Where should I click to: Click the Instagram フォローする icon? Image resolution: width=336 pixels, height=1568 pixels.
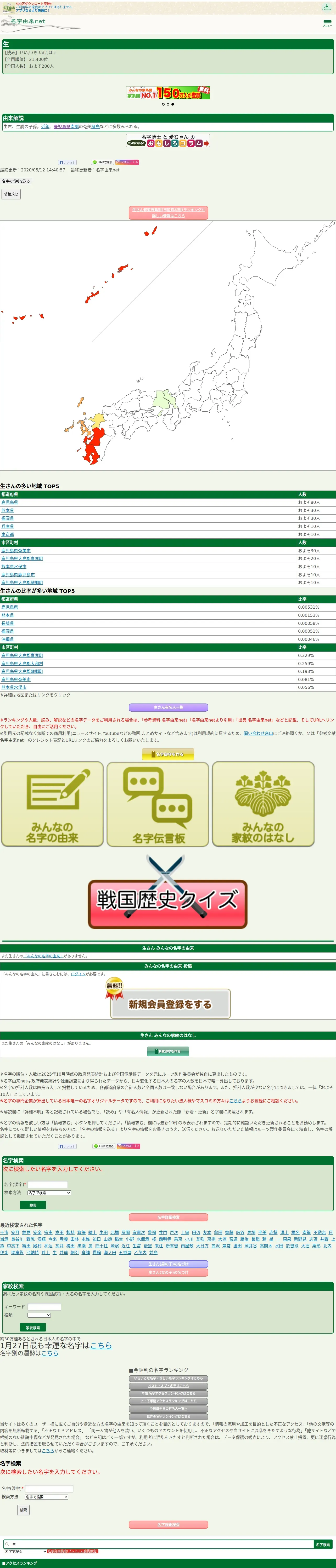click(127, 163)
